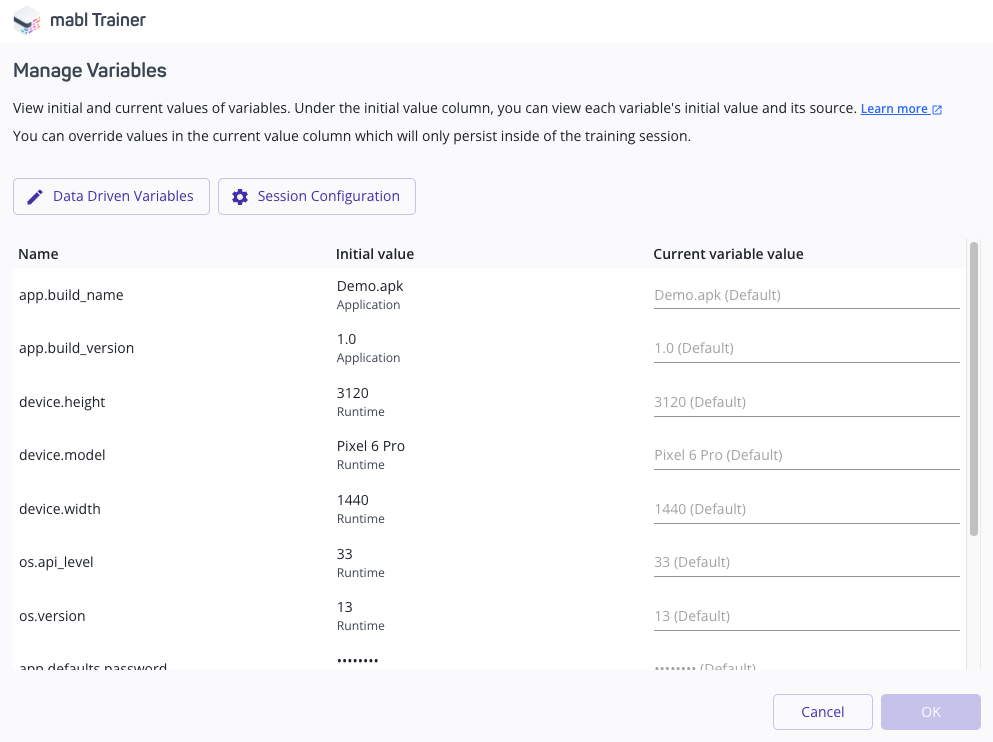Open Session Configuration
Screen dimensions: 993x742
[x=317, y=196]
